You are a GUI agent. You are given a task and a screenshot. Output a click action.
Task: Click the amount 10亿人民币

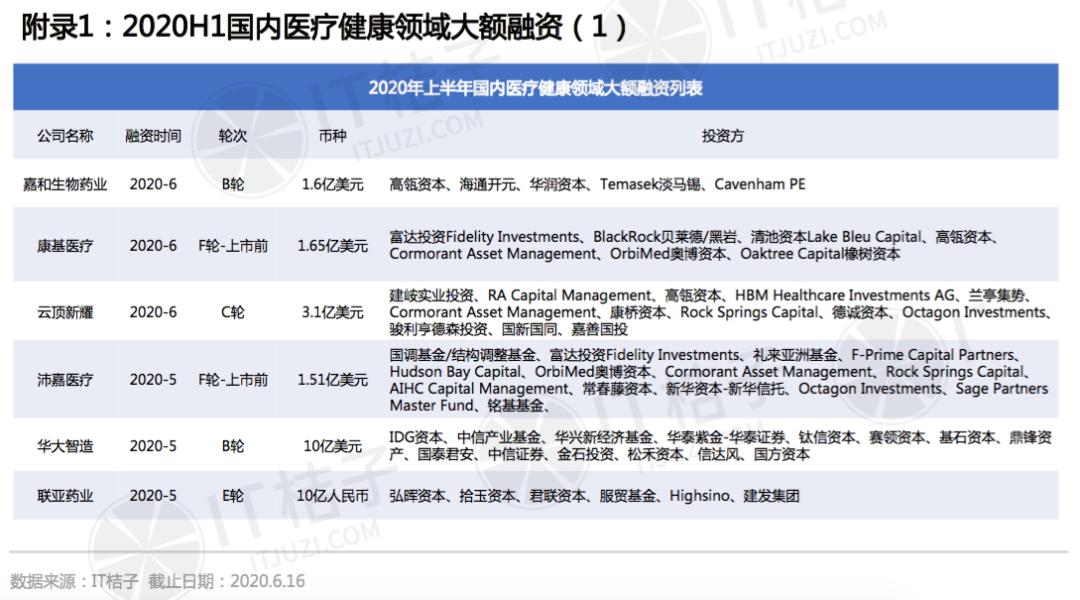[x=332, y=495]
